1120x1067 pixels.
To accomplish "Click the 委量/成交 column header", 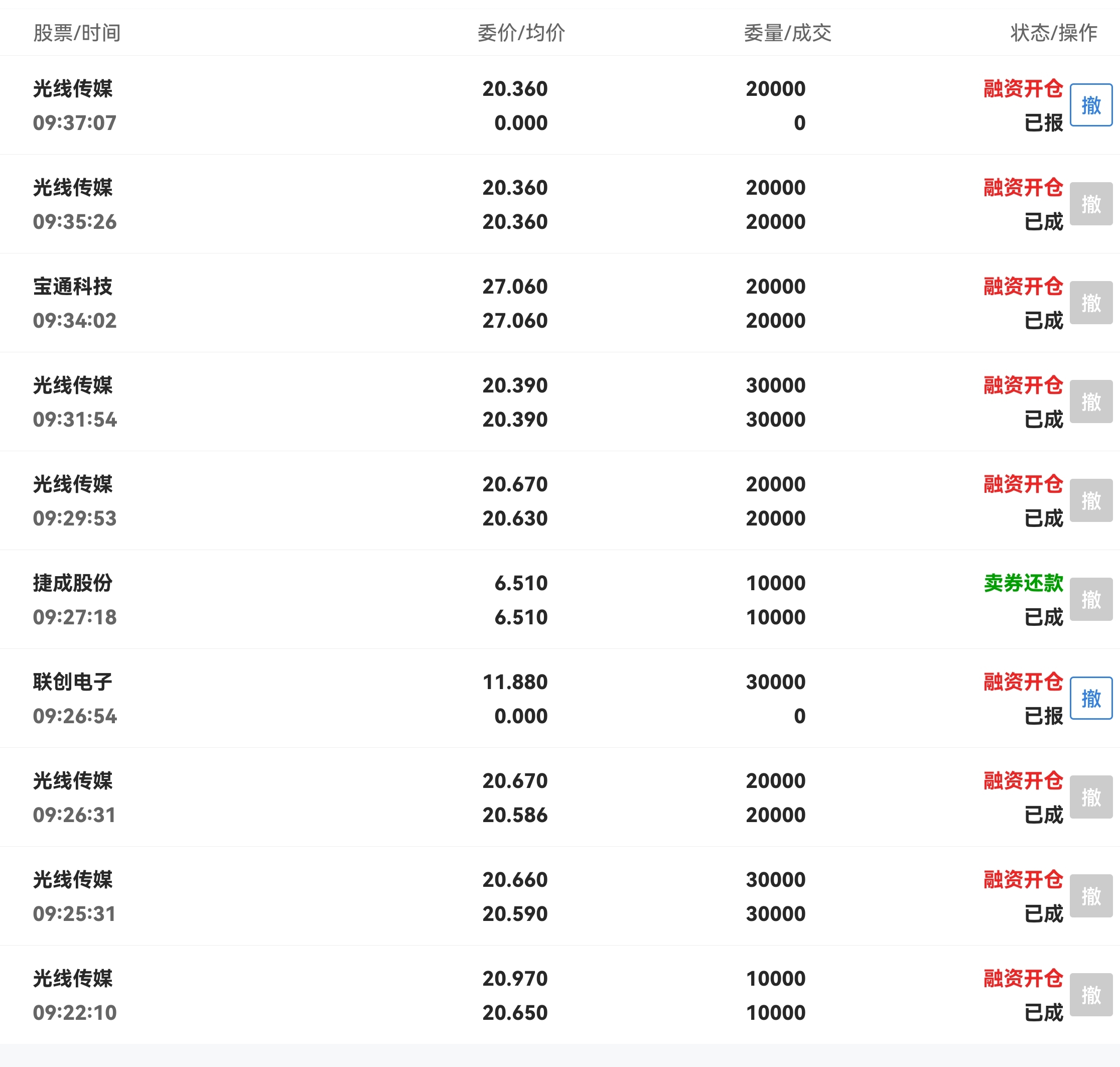I will tap(787, 33).
